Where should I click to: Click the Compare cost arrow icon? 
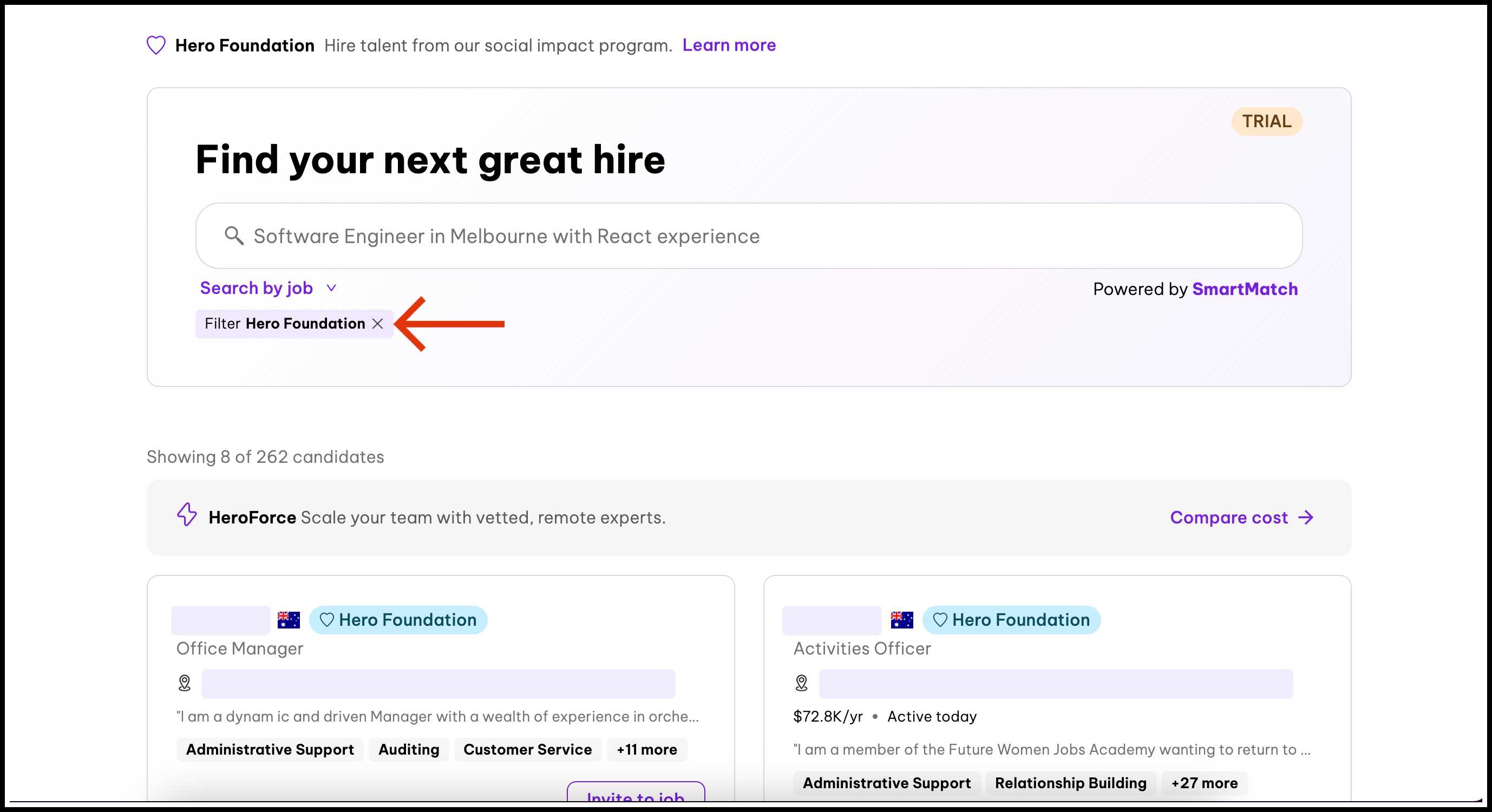pos(1306,517)
